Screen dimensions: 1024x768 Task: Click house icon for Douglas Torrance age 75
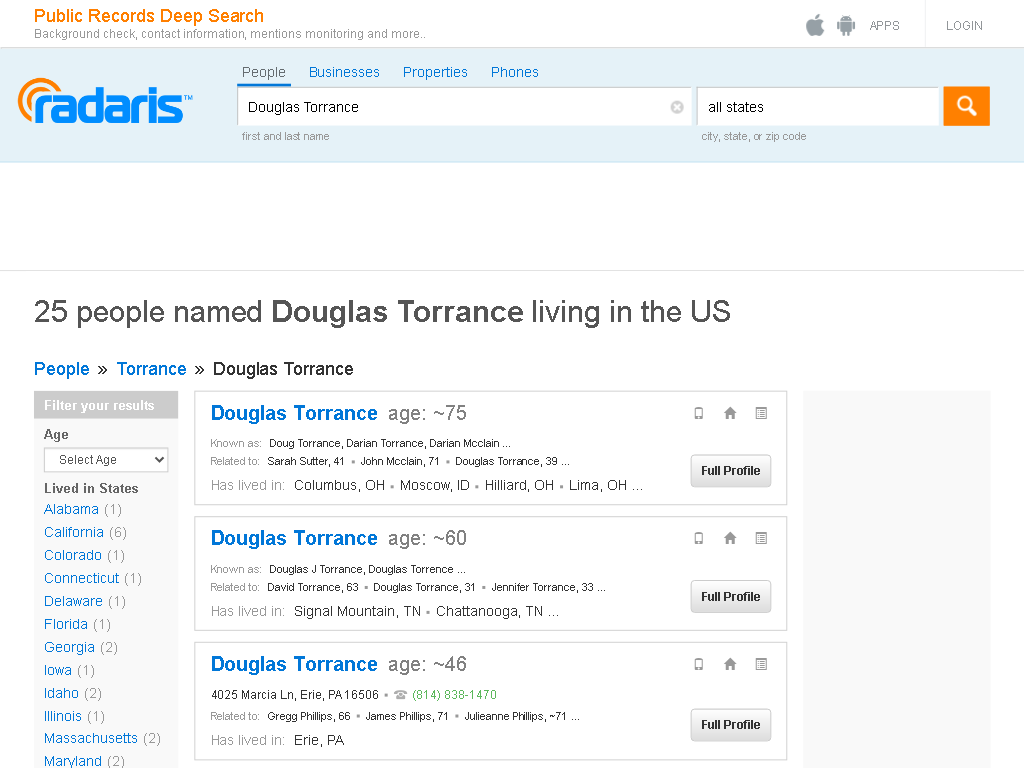[x=730, y=413]
